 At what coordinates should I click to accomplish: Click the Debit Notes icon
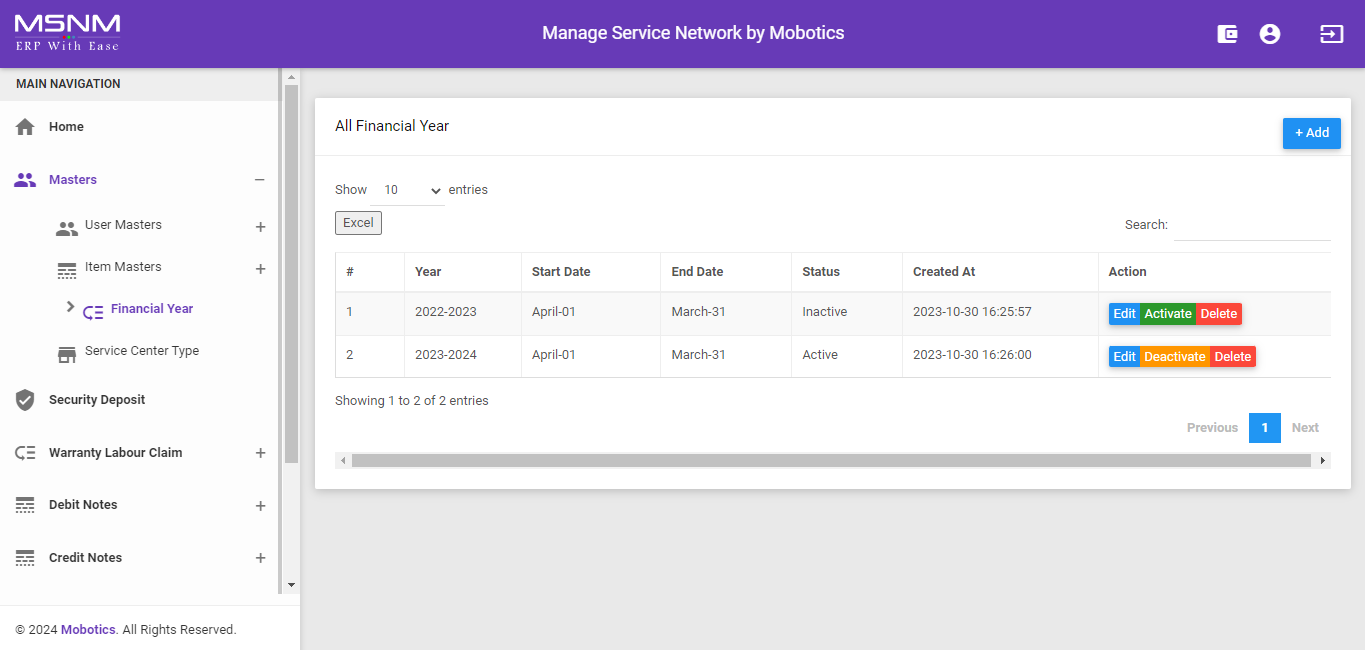click(x=25, y=505)
